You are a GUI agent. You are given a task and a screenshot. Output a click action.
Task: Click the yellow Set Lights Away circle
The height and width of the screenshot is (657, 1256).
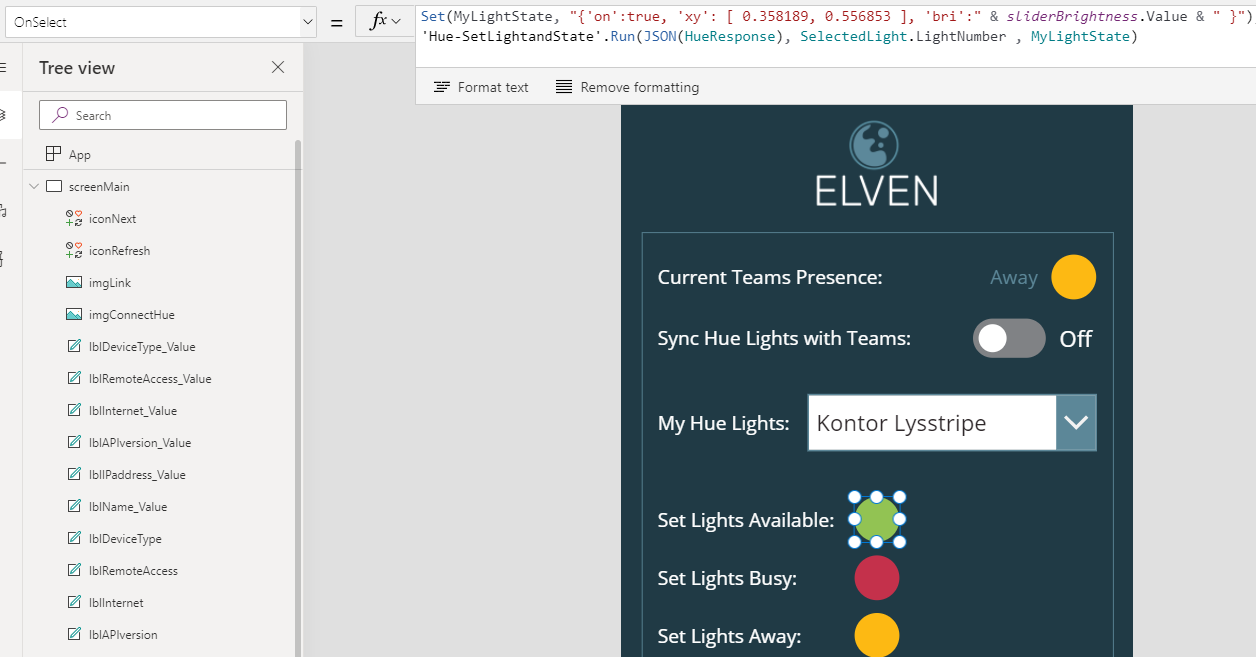pyautogui.click(x=877, y=636)
